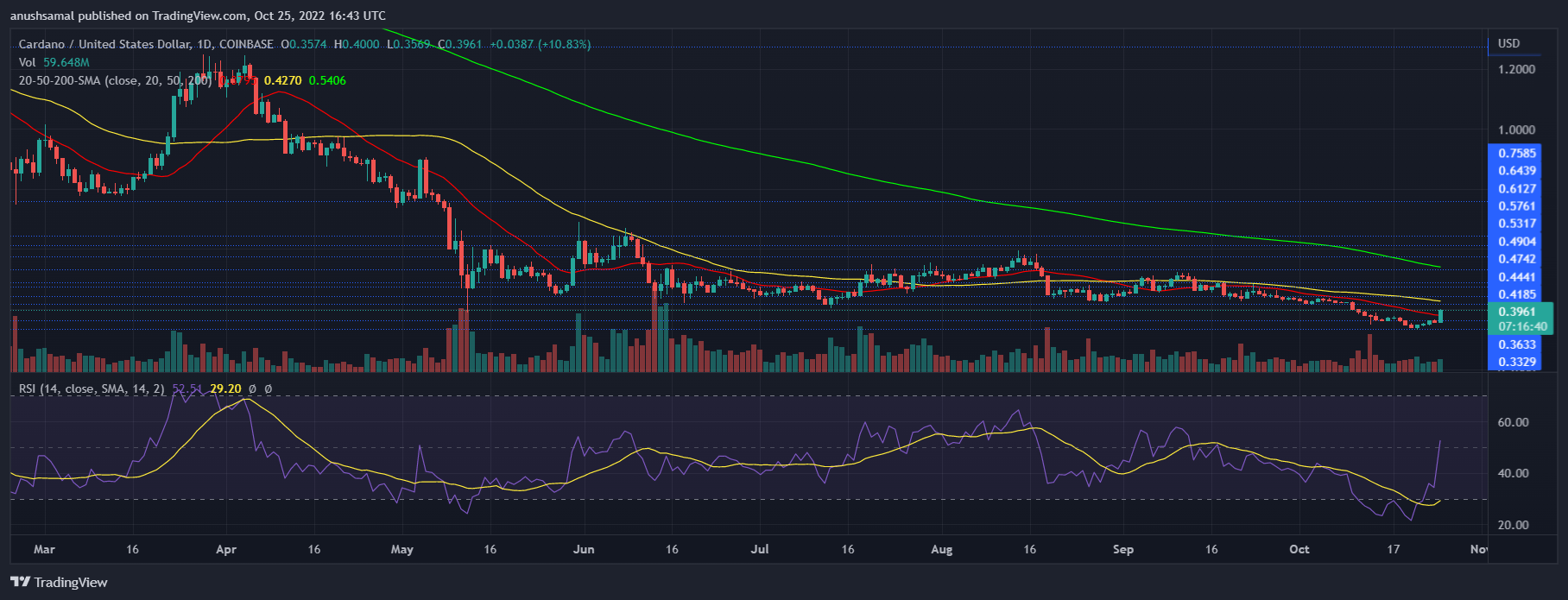Select the Vol indicator legend label
1568x600 pixels.
click(x=28, y=62)
